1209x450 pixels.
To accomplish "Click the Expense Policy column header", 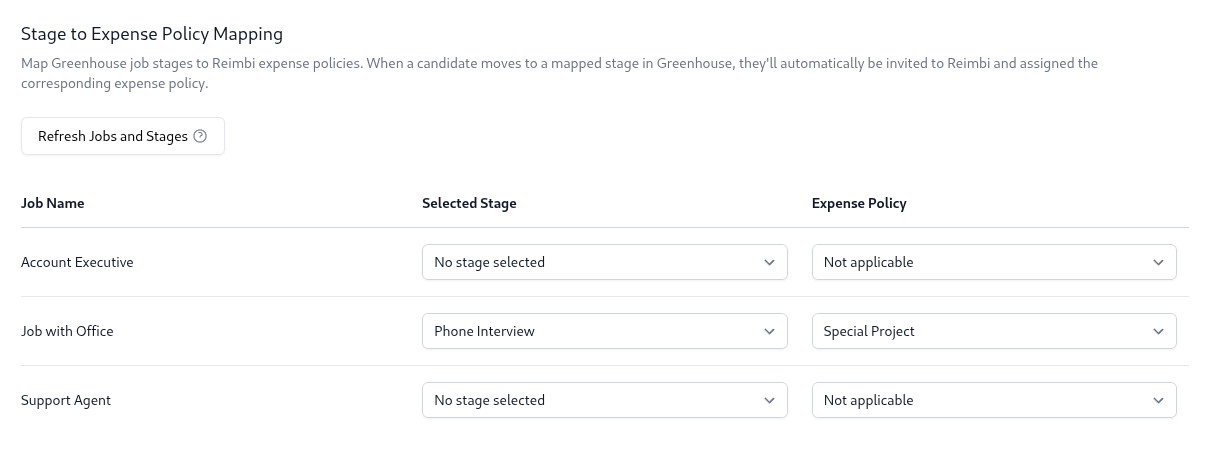I will point(859,203).
